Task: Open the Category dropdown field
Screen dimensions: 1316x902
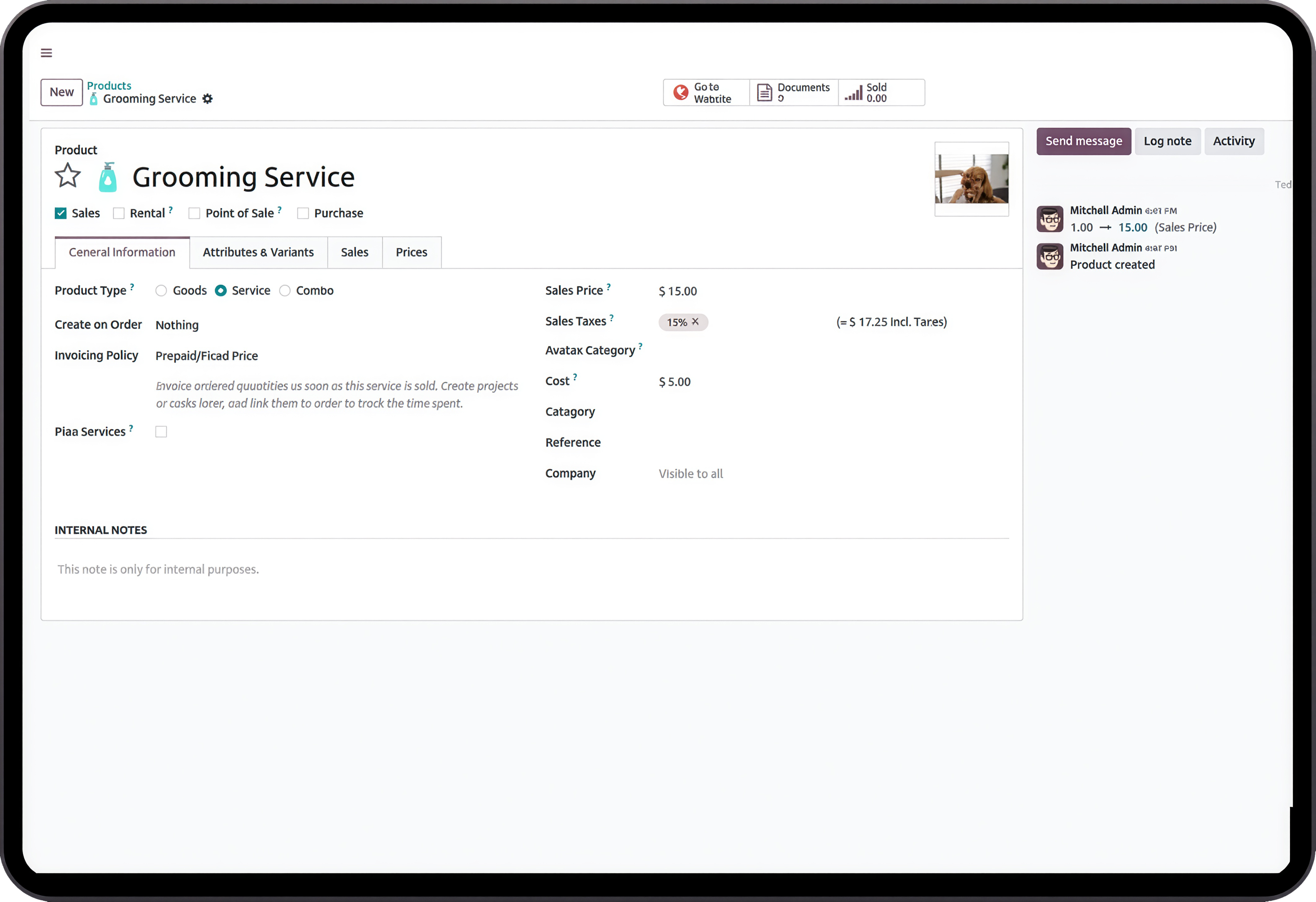Action: tap(833, 412)
